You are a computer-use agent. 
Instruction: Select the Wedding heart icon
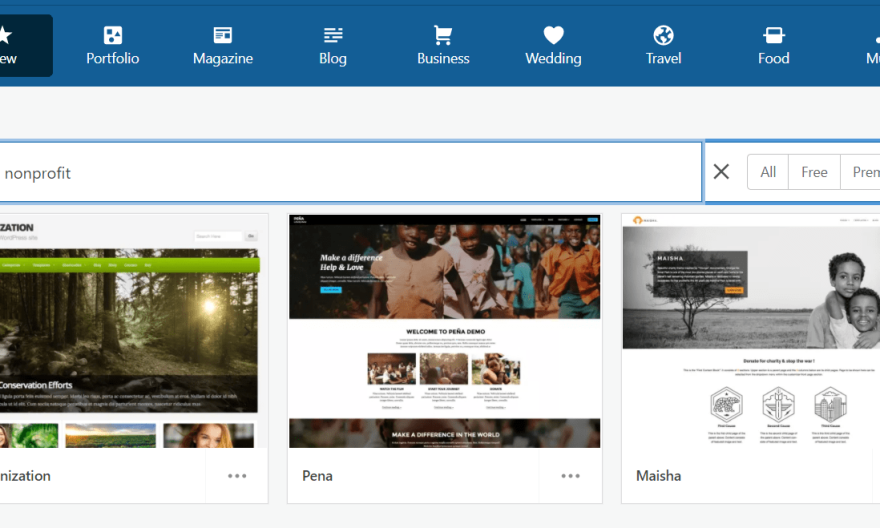click(x=553, y=36)
